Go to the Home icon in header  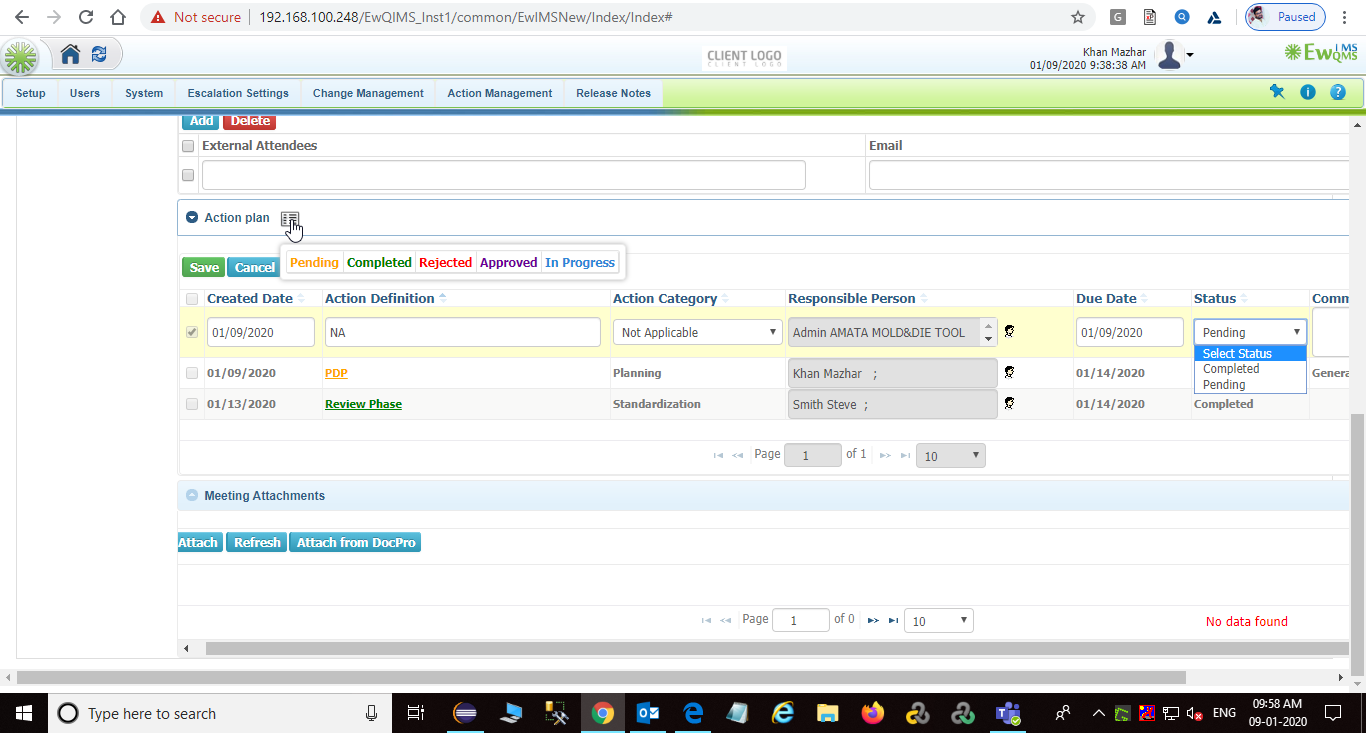pos(70,54)
